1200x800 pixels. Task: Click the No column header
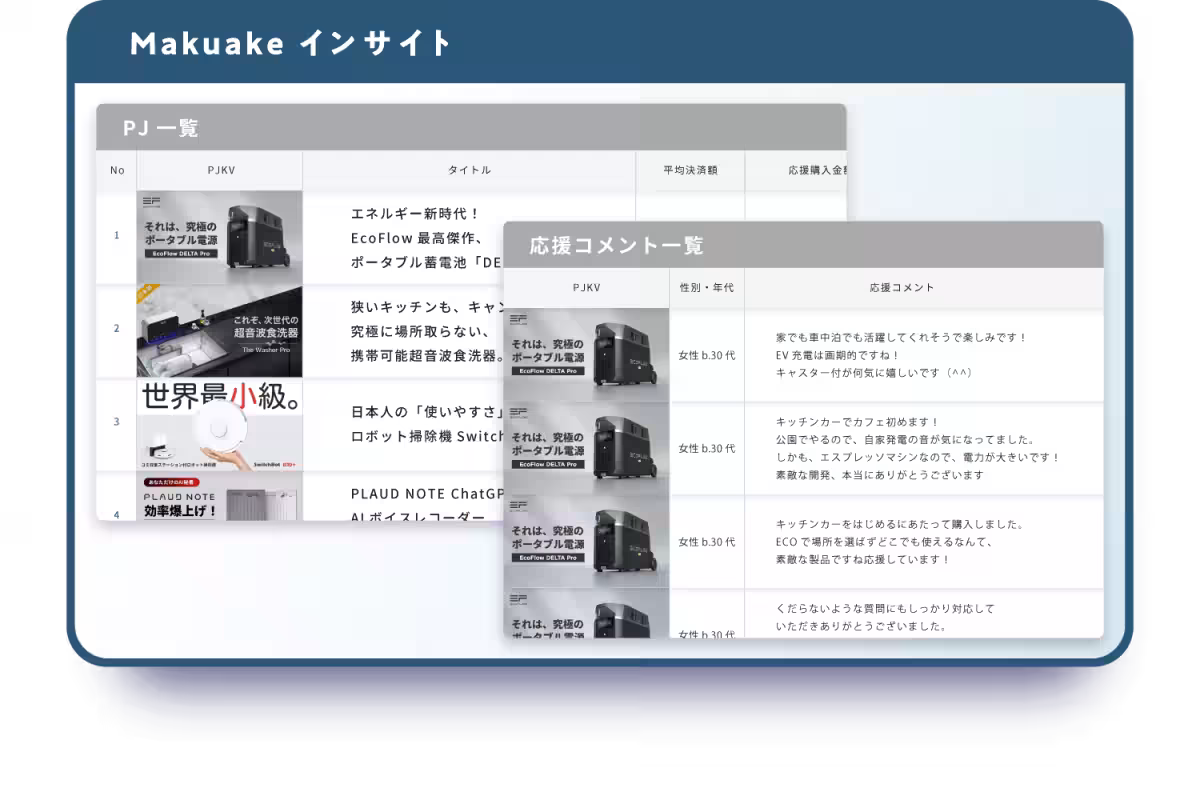(117, 170)
